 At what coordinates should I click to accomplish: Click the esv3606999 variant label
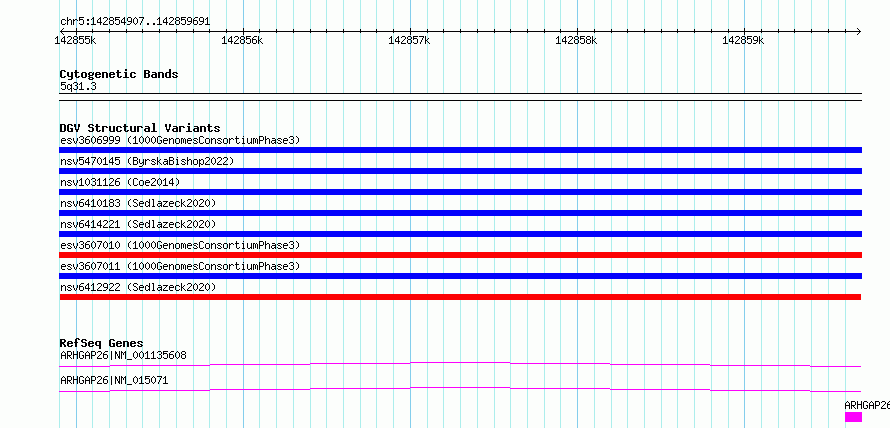(180, 140)
